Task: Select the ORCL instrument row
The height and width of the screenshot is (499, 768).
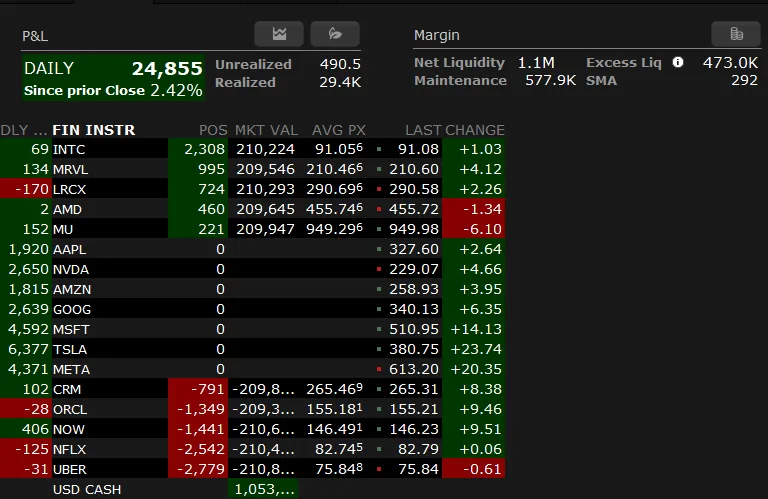Action: click(x=252, y=409)
